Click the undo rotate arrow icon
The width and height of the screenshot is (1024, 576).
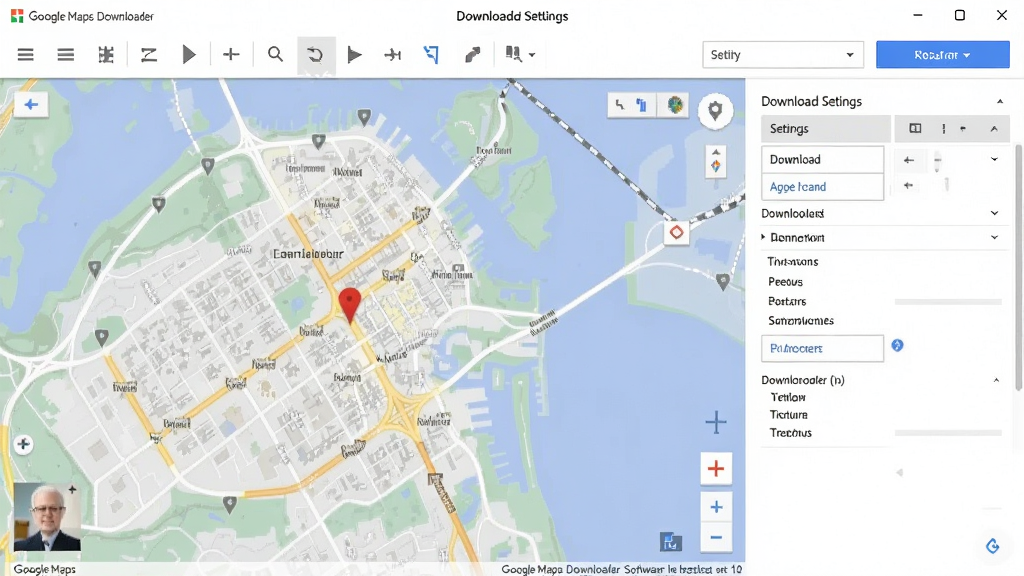(315, 55)
